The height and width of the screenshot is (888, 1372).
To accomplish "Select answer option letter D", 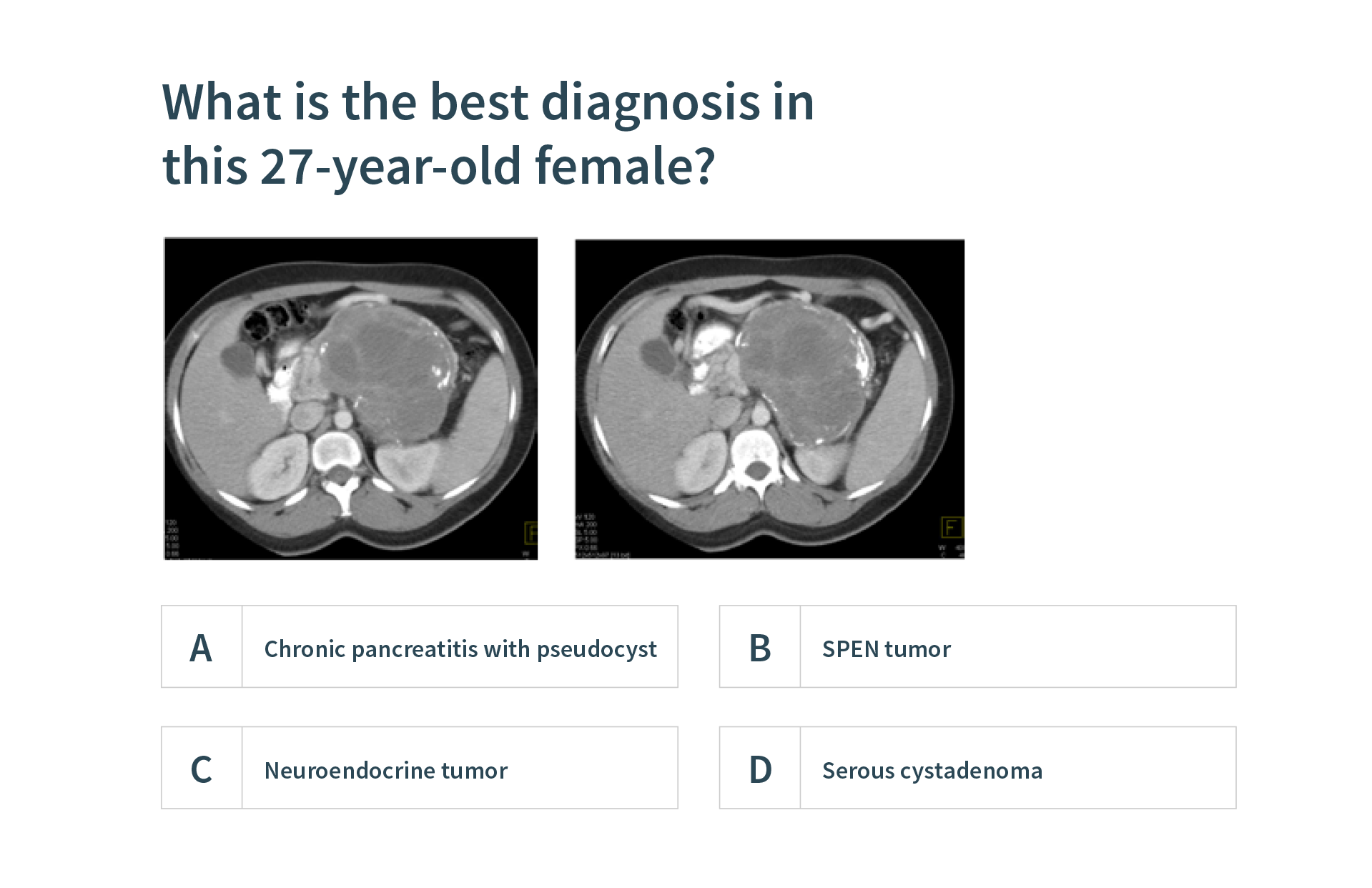I will [760, 769].
